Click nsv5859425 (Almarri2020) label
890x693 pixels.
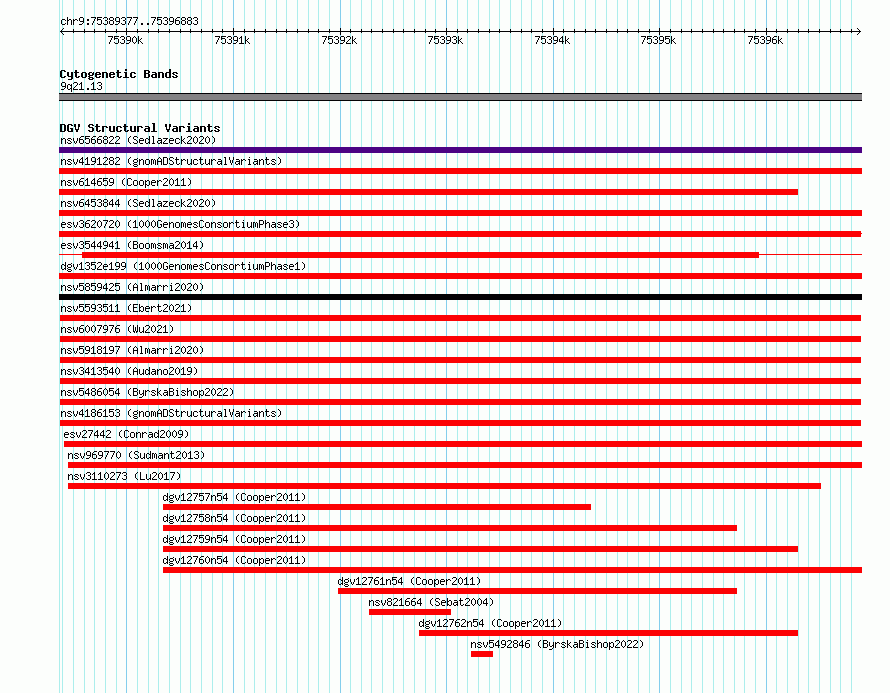(132, 287)
